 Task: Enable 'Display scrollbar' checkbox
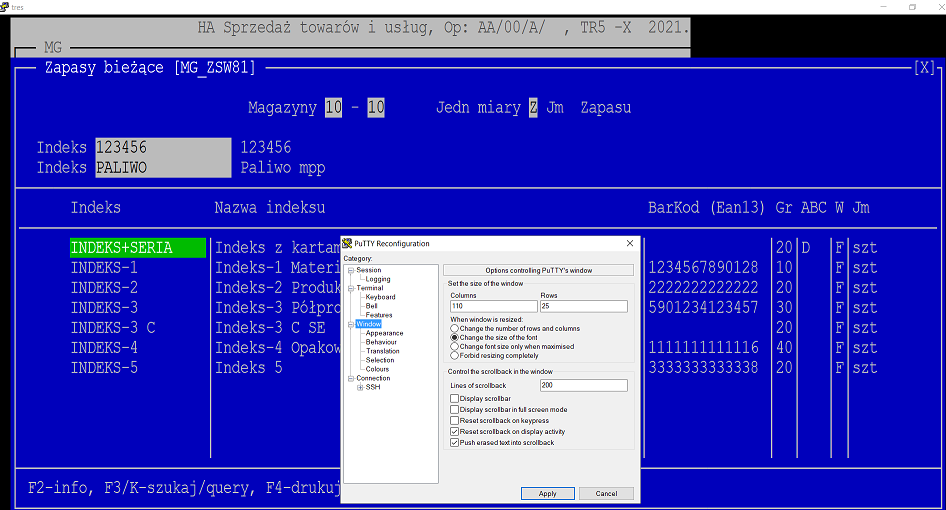pos(480,398)
